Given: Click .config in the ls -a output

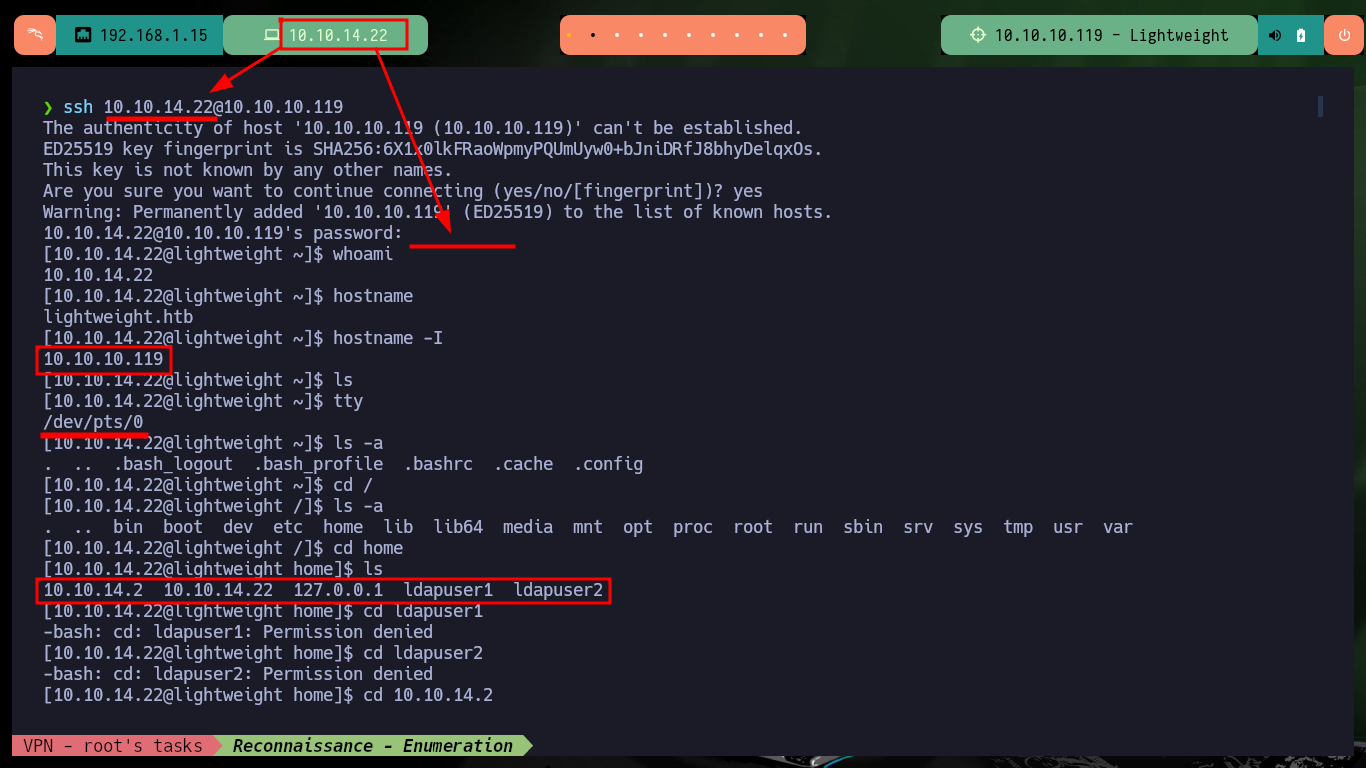Looking at the screenshot, I should point(608,464).
